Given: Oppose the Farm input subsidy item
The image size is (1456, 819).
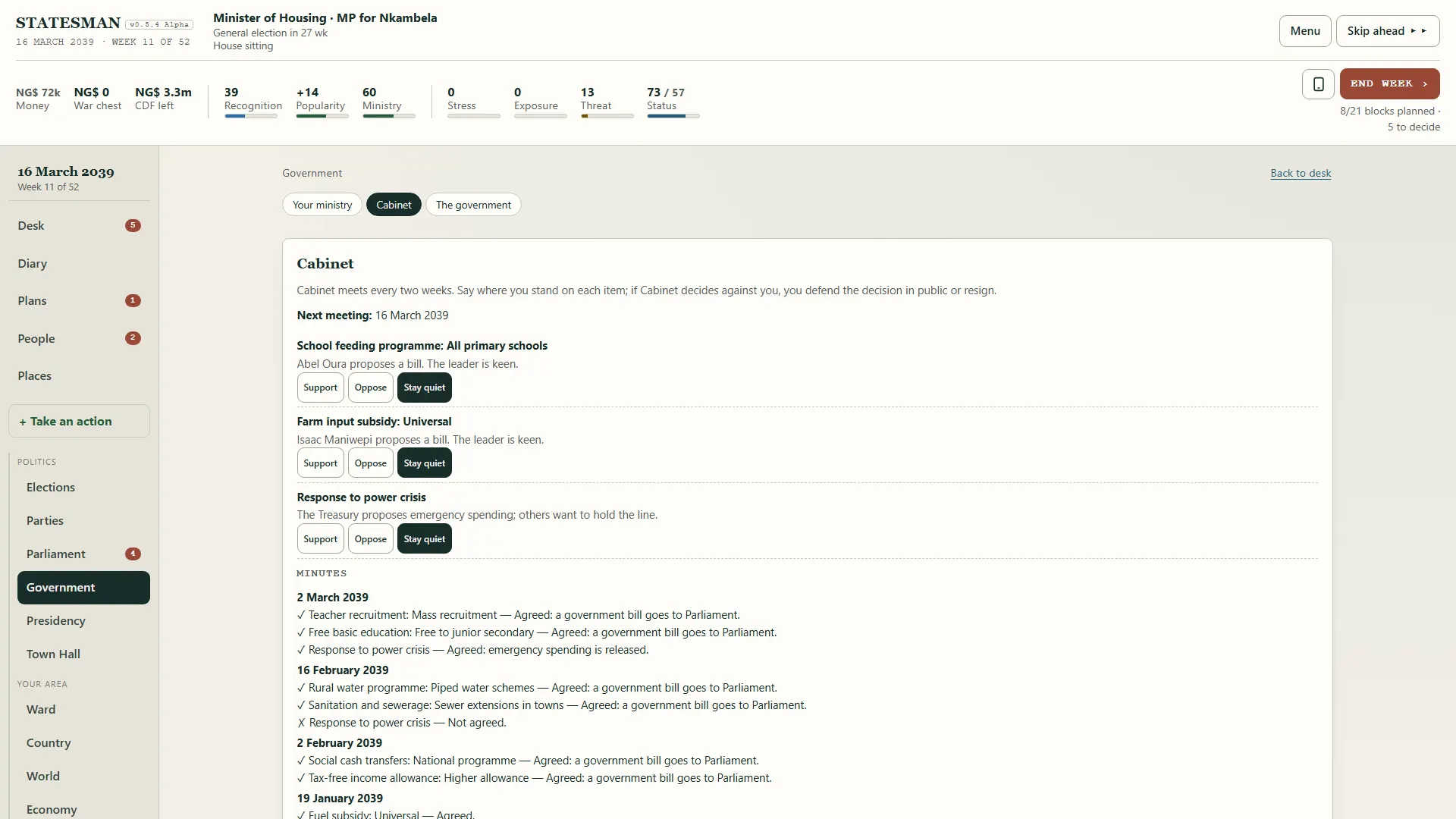Looking at the screenshot, I should point(371,463).
